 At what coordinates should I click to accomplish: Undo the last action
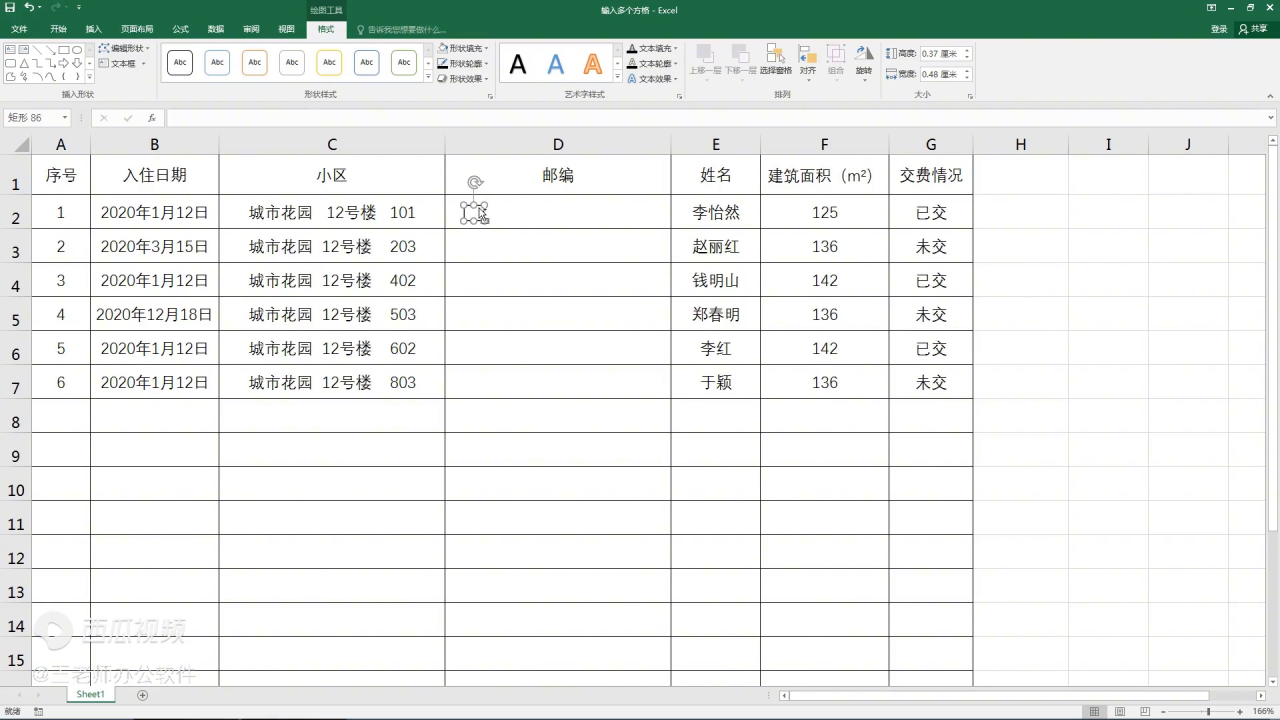[x=29, y=8]
